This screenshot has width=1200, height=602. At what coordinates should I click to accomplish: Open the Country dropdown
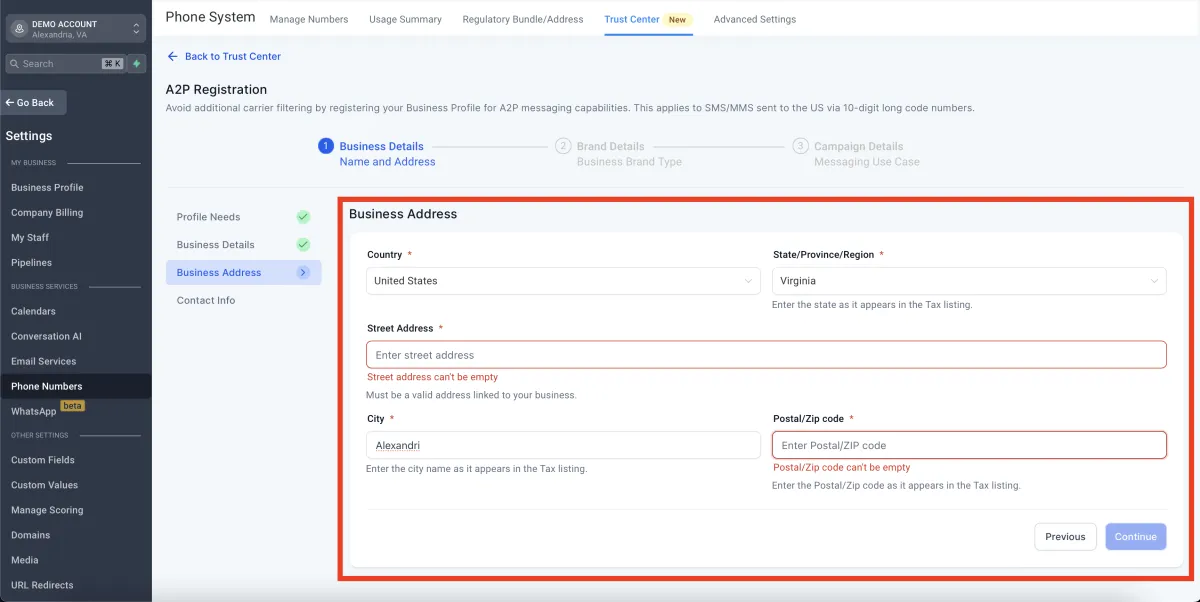[x=563, y=281]
